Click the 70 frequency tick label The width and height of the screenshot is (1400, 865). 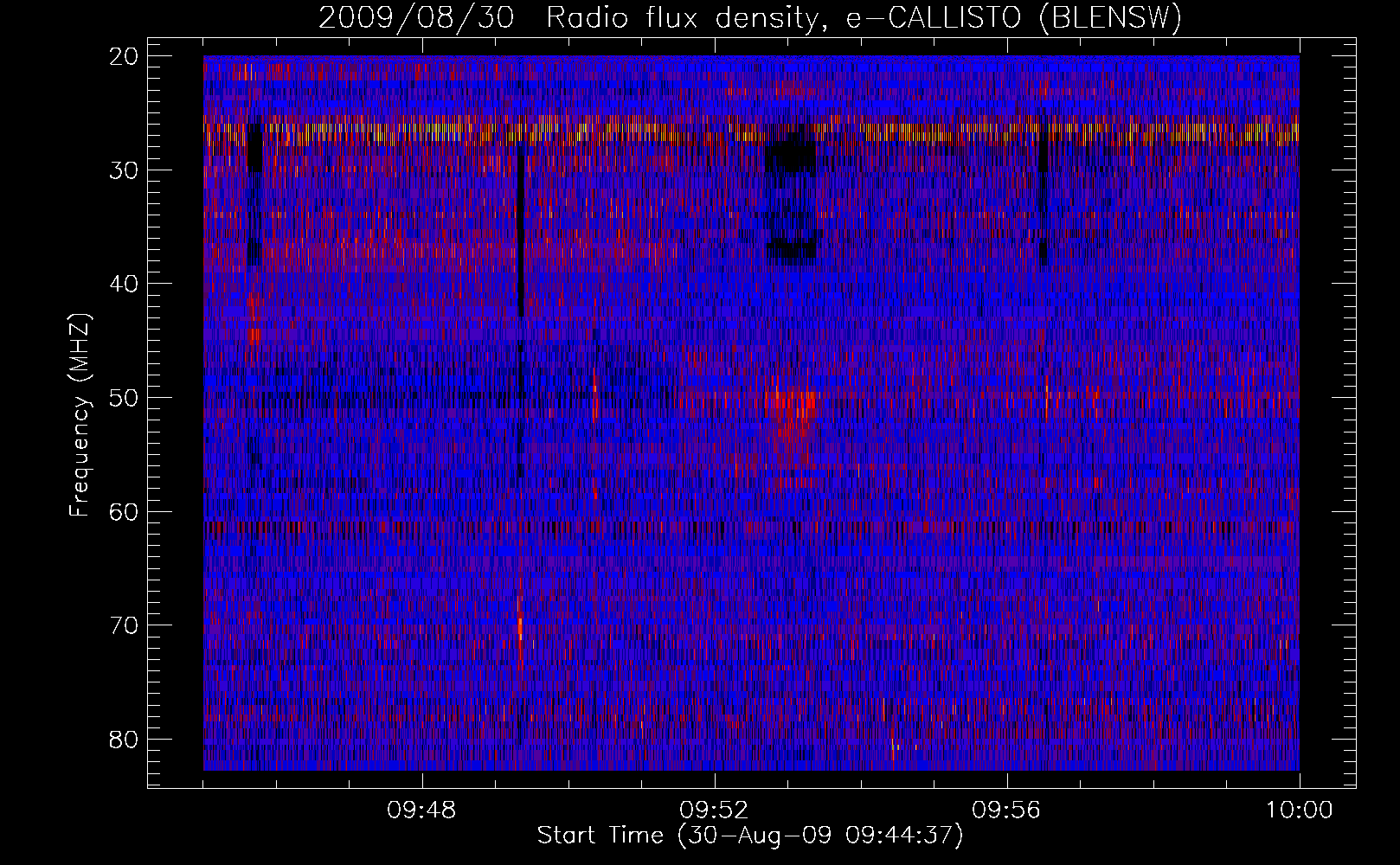[125, 625]
